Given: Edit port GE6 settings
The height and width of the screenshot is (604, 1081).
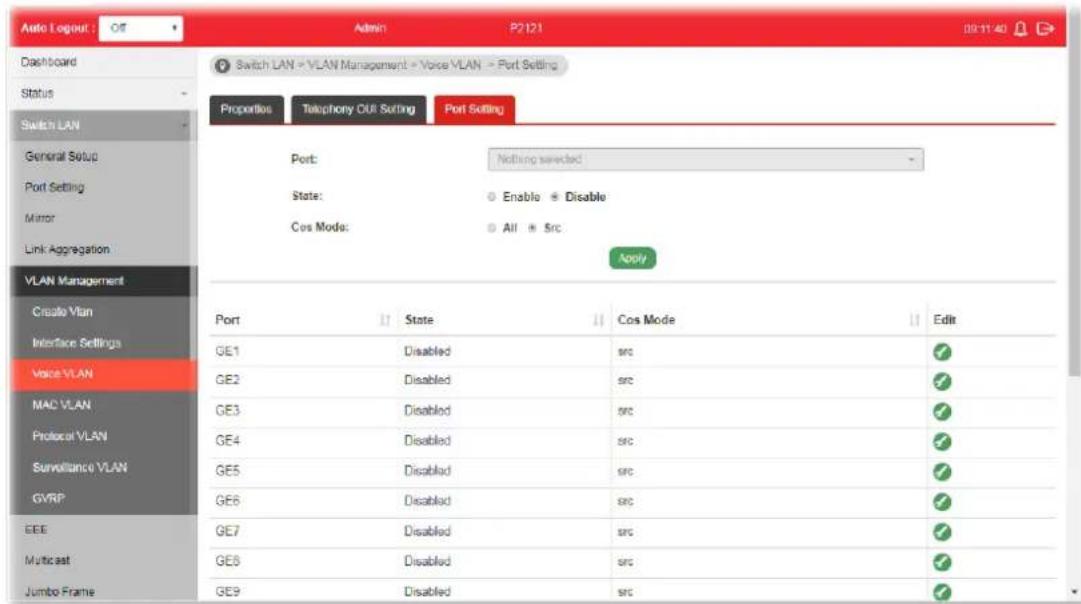Looking at the screenshot, I should (942, 502).
